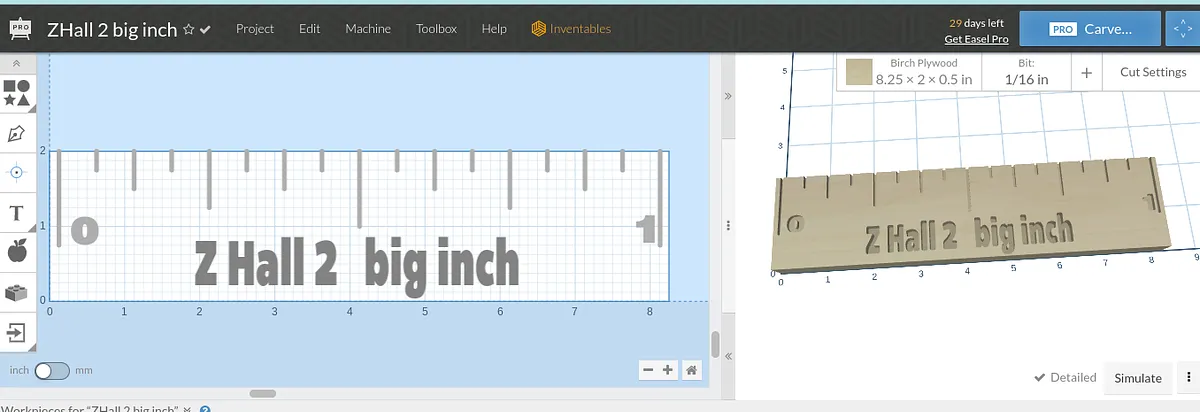The width and height of the screenshot is (1200, 412).
Task: Zoom in the design canvas
Action: point(668,370)
